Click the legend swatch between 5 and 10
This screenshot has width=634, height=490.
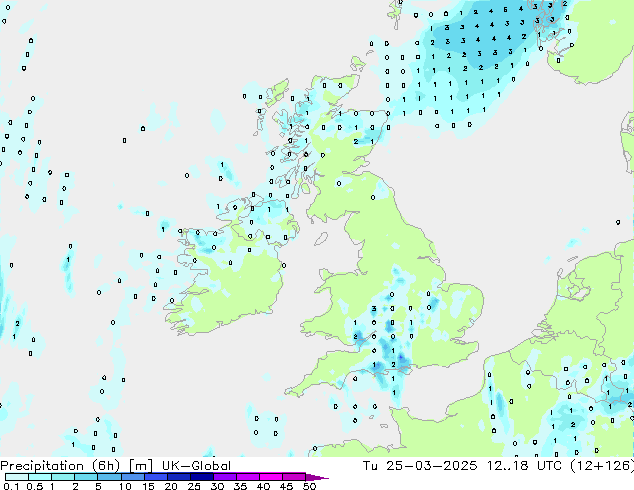[x=109, y=477]
